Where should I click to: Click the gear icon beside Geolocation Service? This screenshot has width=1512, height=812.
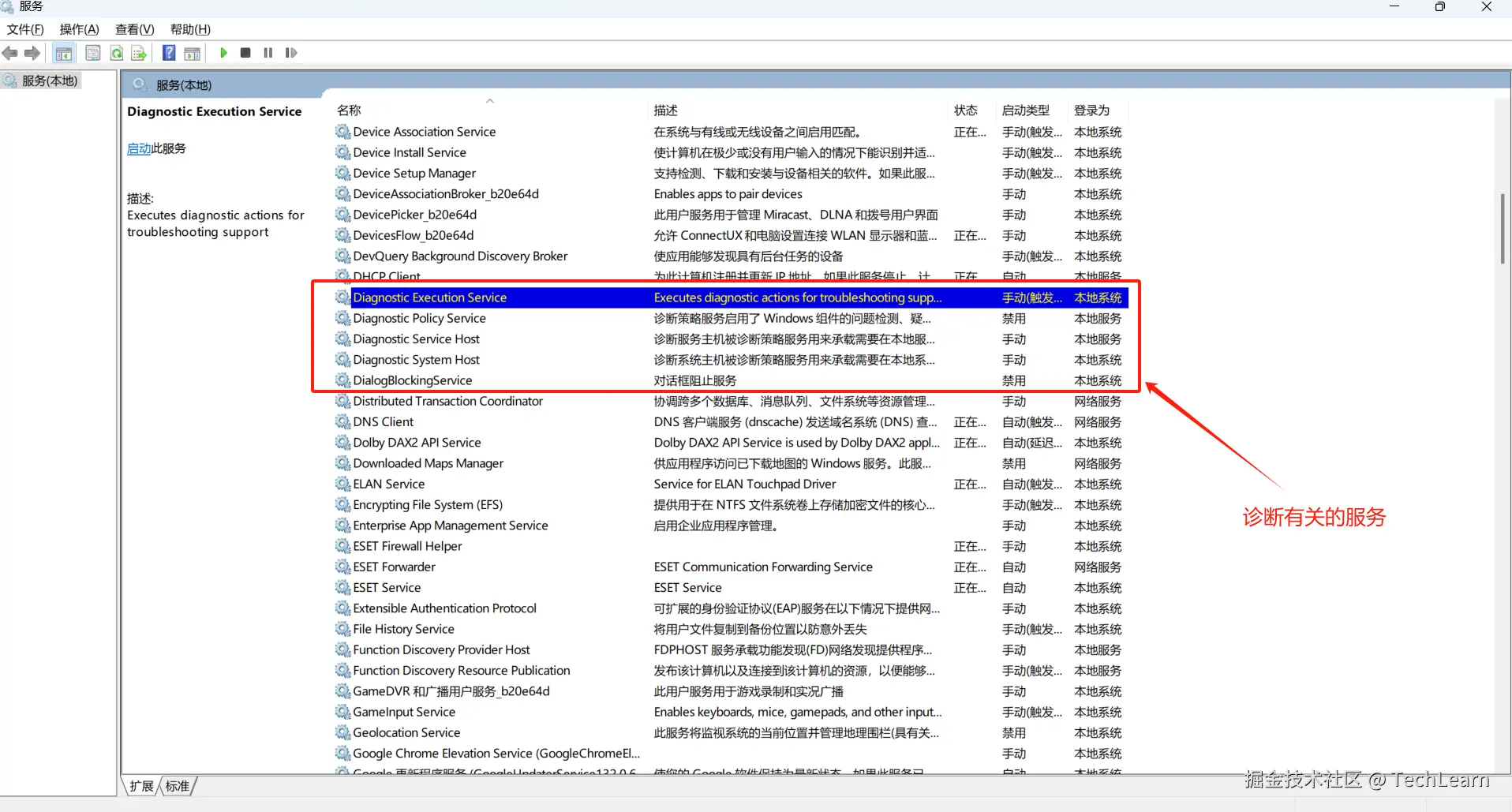[x=342, y=732]
